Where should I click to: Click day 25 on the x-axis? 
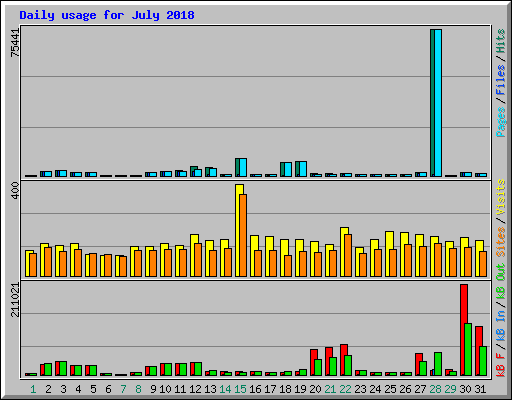[x=390, y=389]
